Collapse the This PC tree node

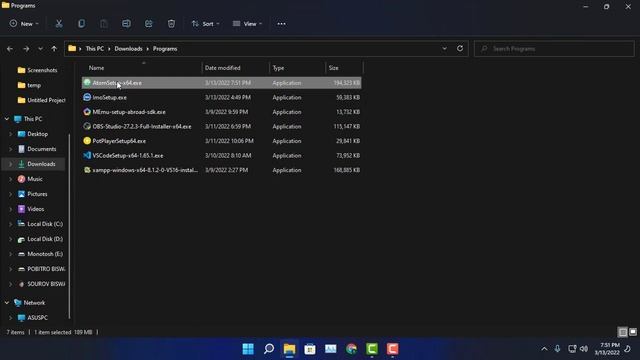click(x=7, y=119)
